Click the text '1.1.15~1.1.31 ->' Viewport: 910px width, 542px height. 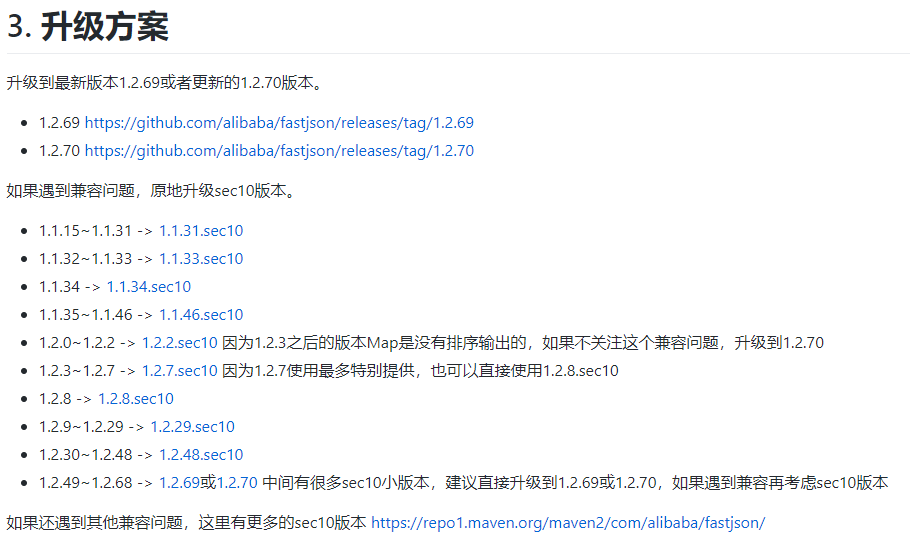click(x=96, y=231)
